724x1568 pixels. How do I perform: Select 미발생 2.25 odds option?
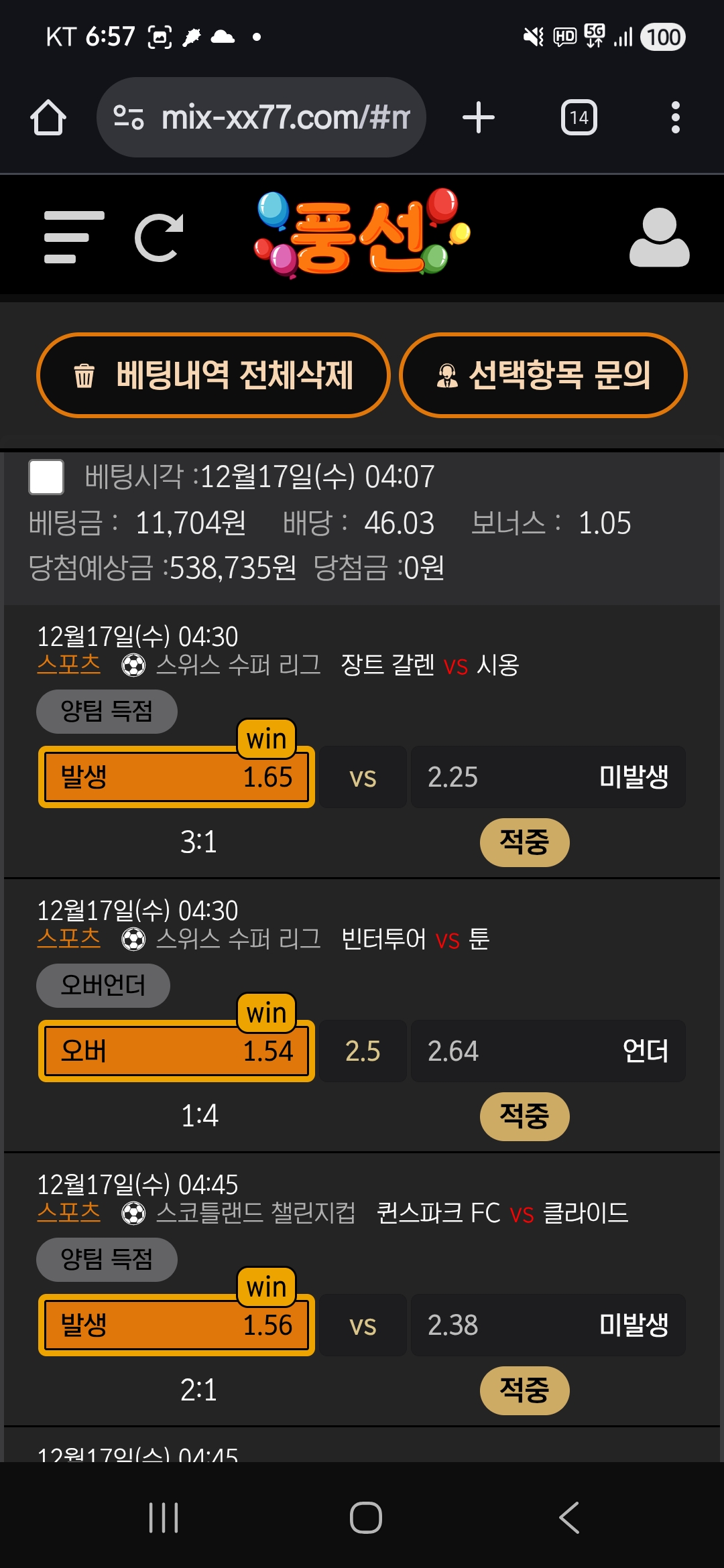[548, 777]
